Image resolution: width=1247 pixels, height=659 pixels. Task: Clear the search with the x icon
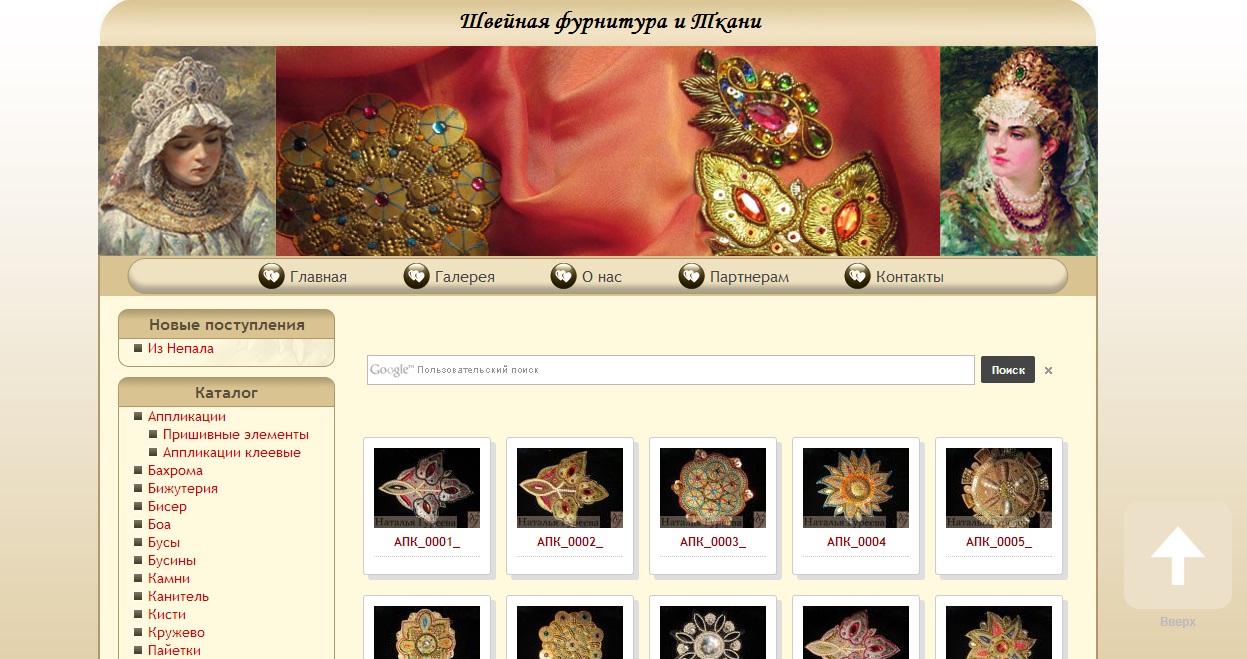1048,370
